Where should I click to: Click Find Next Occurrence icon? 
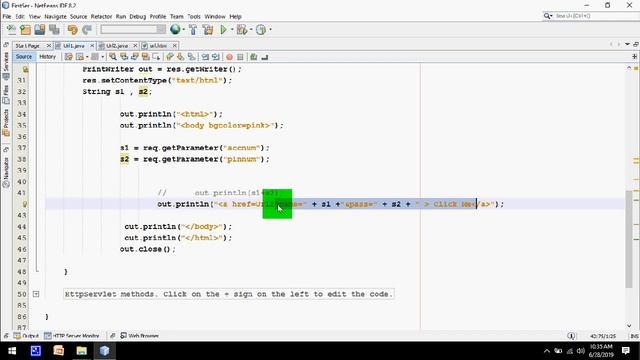(x=135, y=57)
